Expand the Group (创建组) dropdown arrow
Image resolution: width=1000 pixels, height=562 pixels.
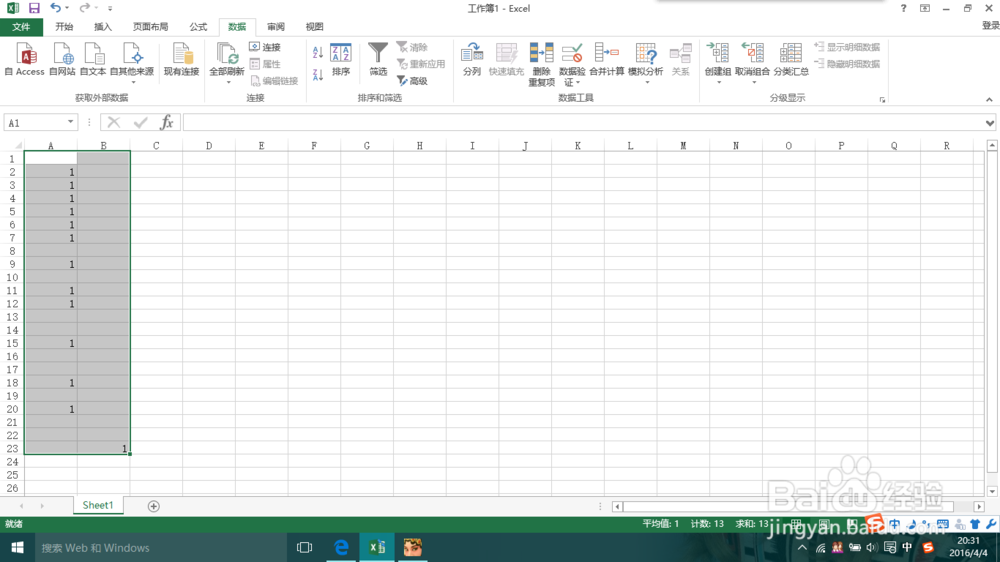pos(718,82)
